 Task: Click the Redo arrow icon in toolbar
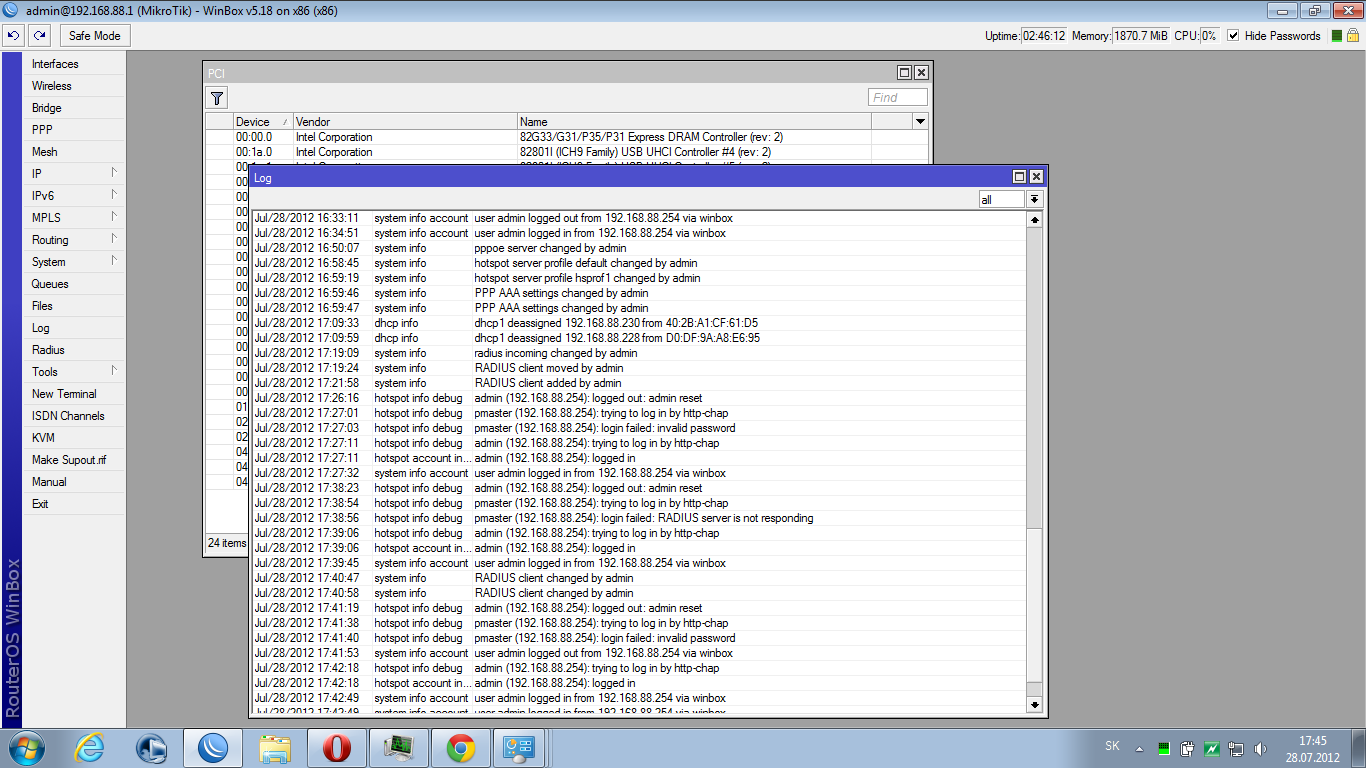39,35
